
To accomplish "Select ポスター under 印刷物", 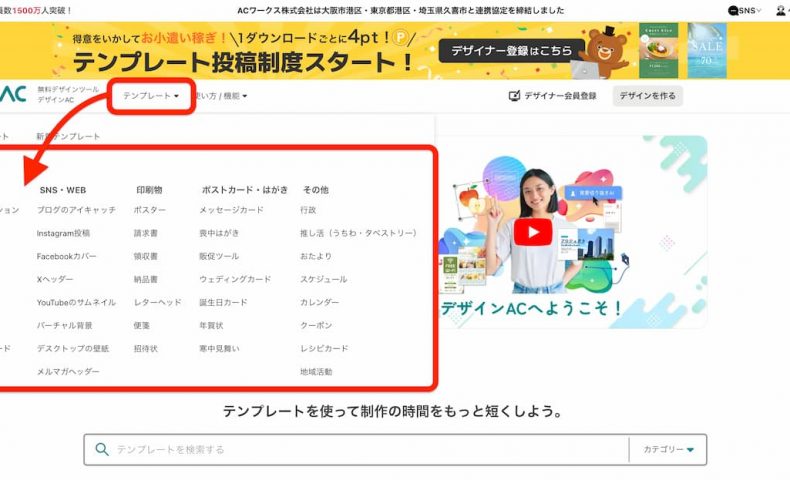I will click(x=149, y=210).
